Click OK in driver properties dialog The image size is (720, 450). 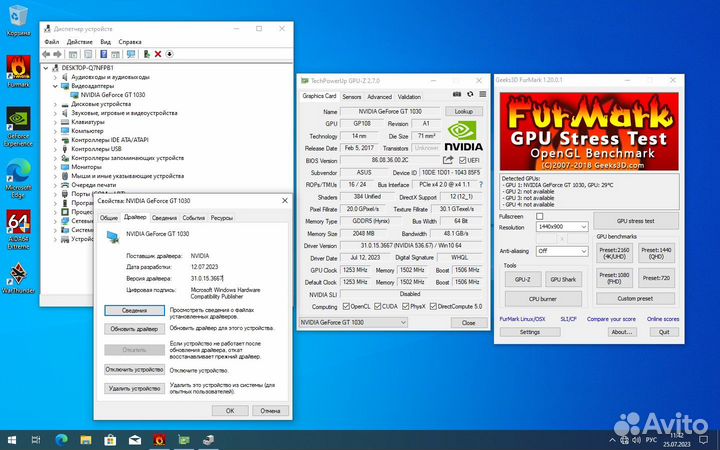pyautogui.click(x=230, y=411)
